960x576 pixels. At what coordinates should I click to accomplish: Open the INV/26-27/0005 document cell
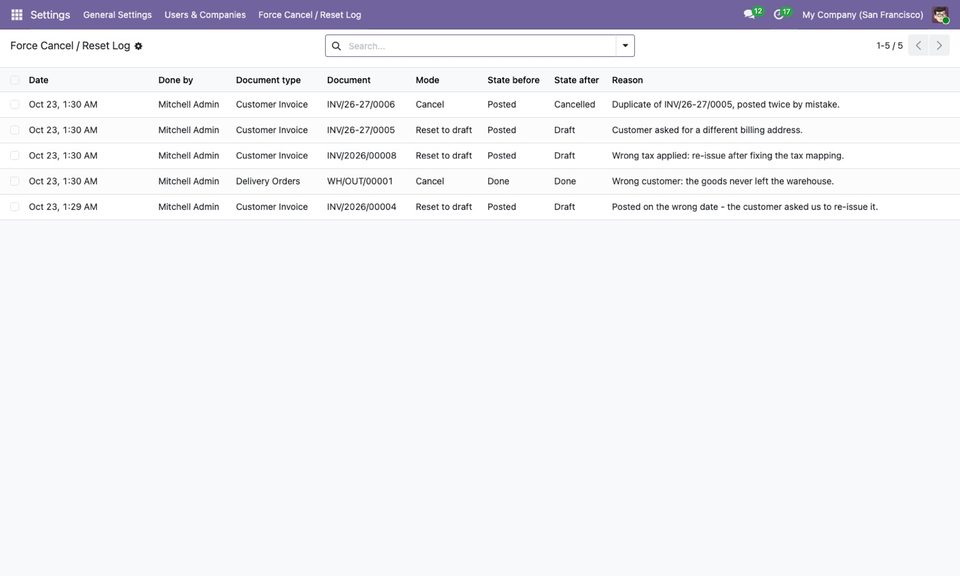(x=361, y=130)
